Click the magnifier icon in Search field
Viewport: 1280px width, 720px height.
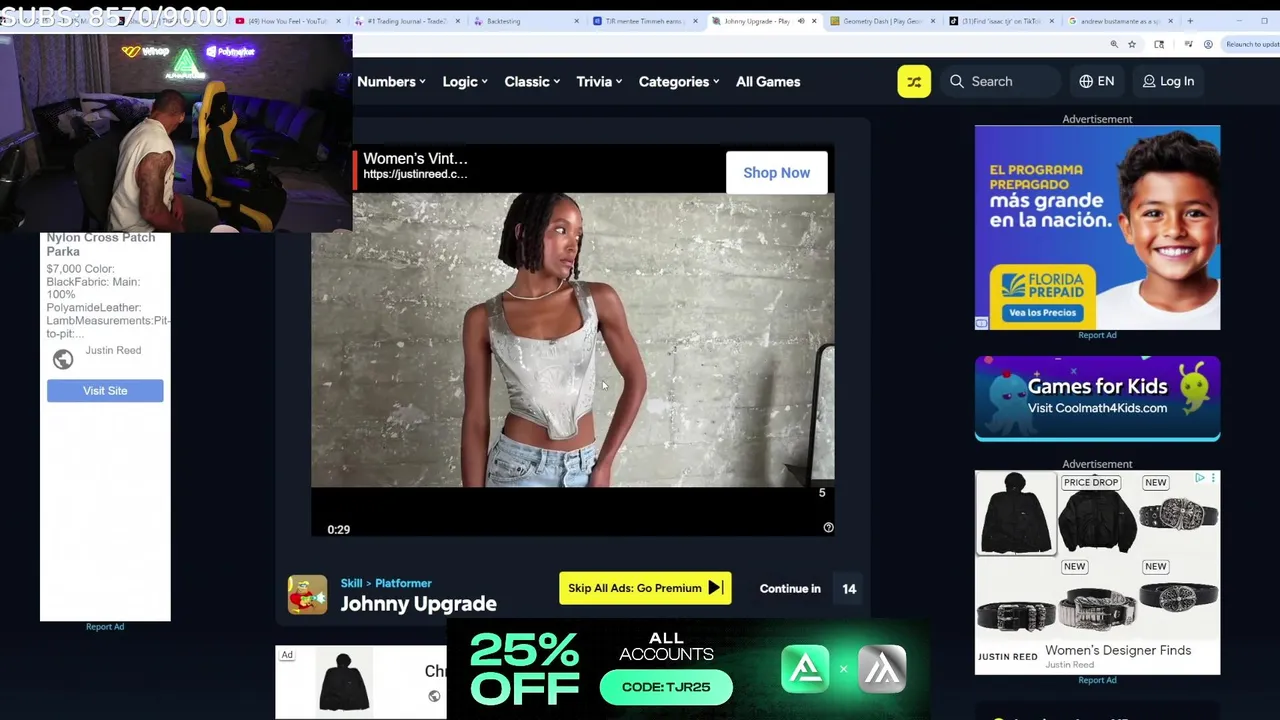coord(957,81)
